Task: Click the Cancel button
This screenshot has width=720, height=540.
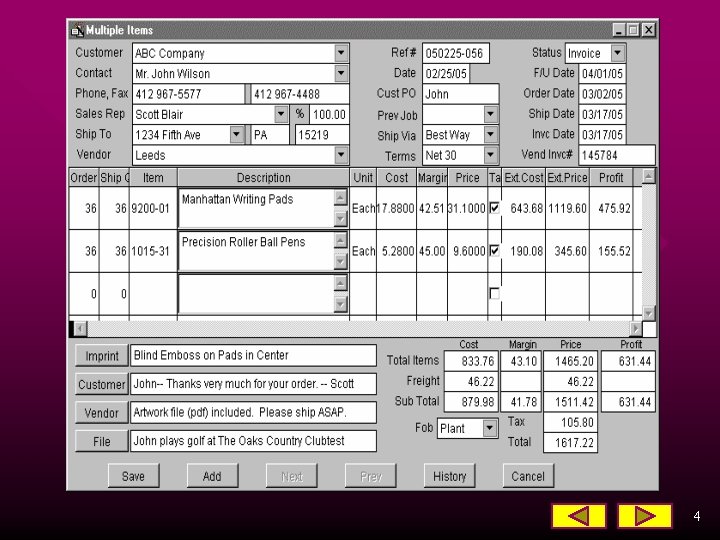Action: 528,476
